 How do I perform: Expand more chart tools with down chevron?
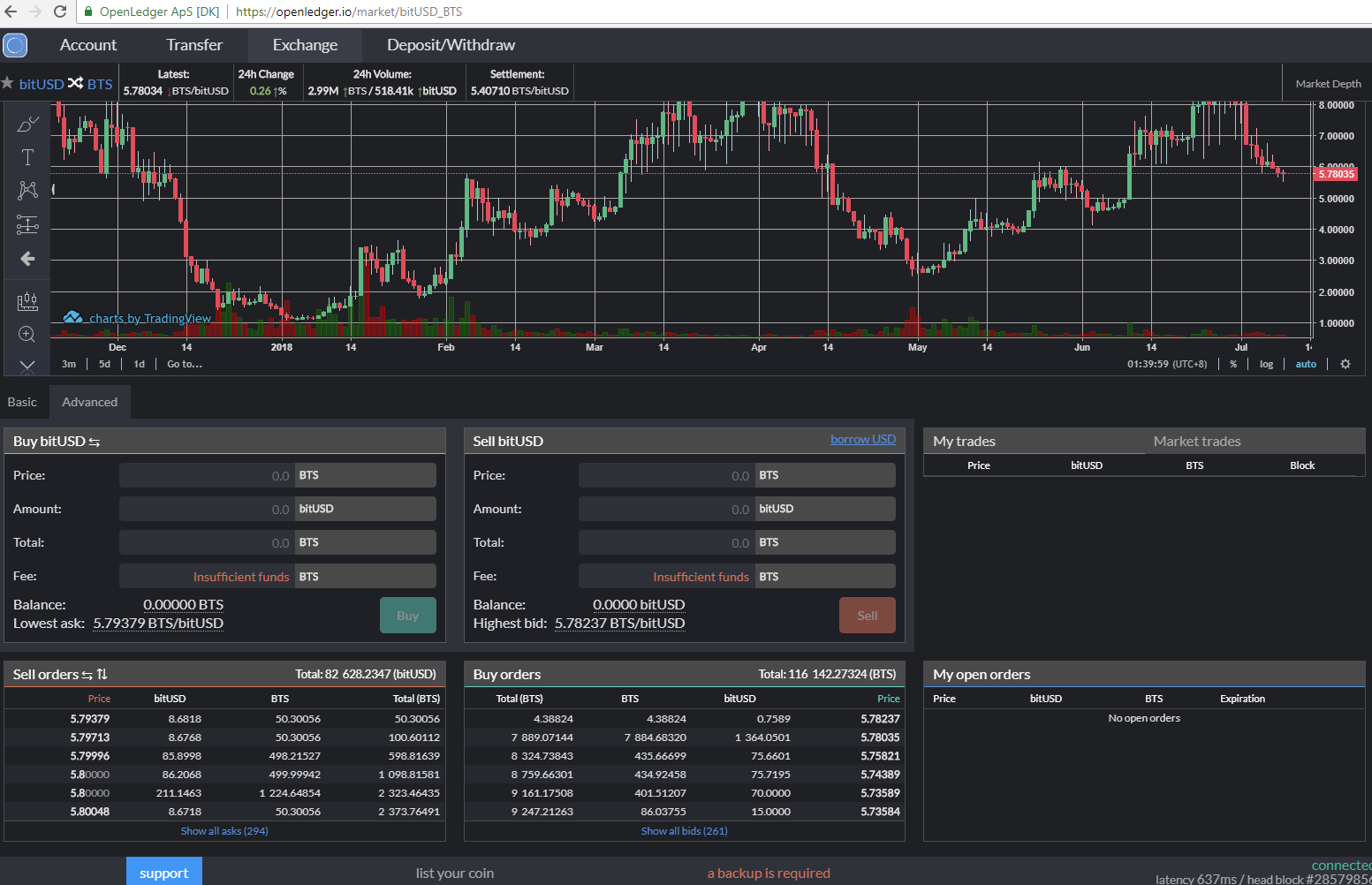pyautogui.click(x=27, y=365)
